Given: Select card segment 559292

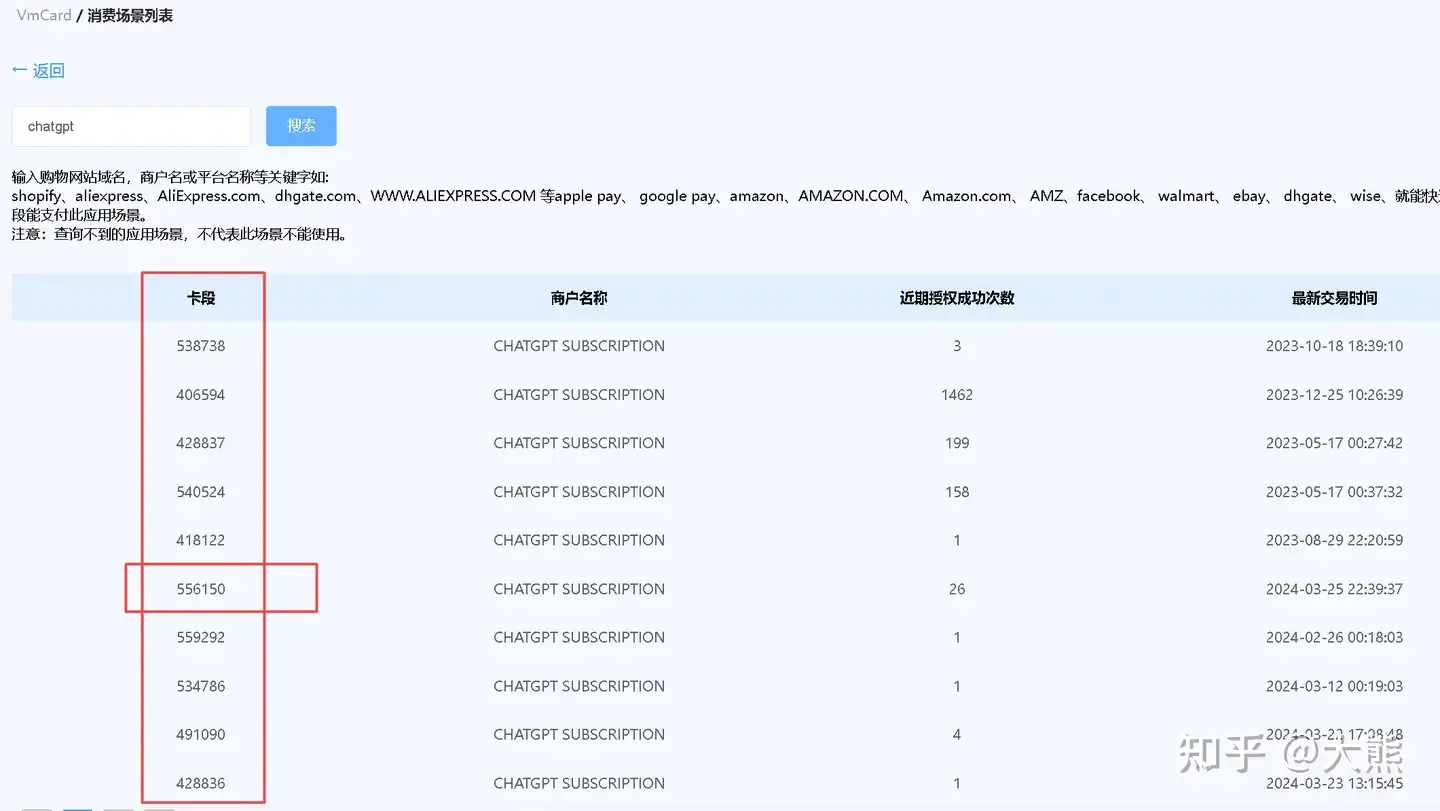Looking at the screenshot, I should 201,637.
